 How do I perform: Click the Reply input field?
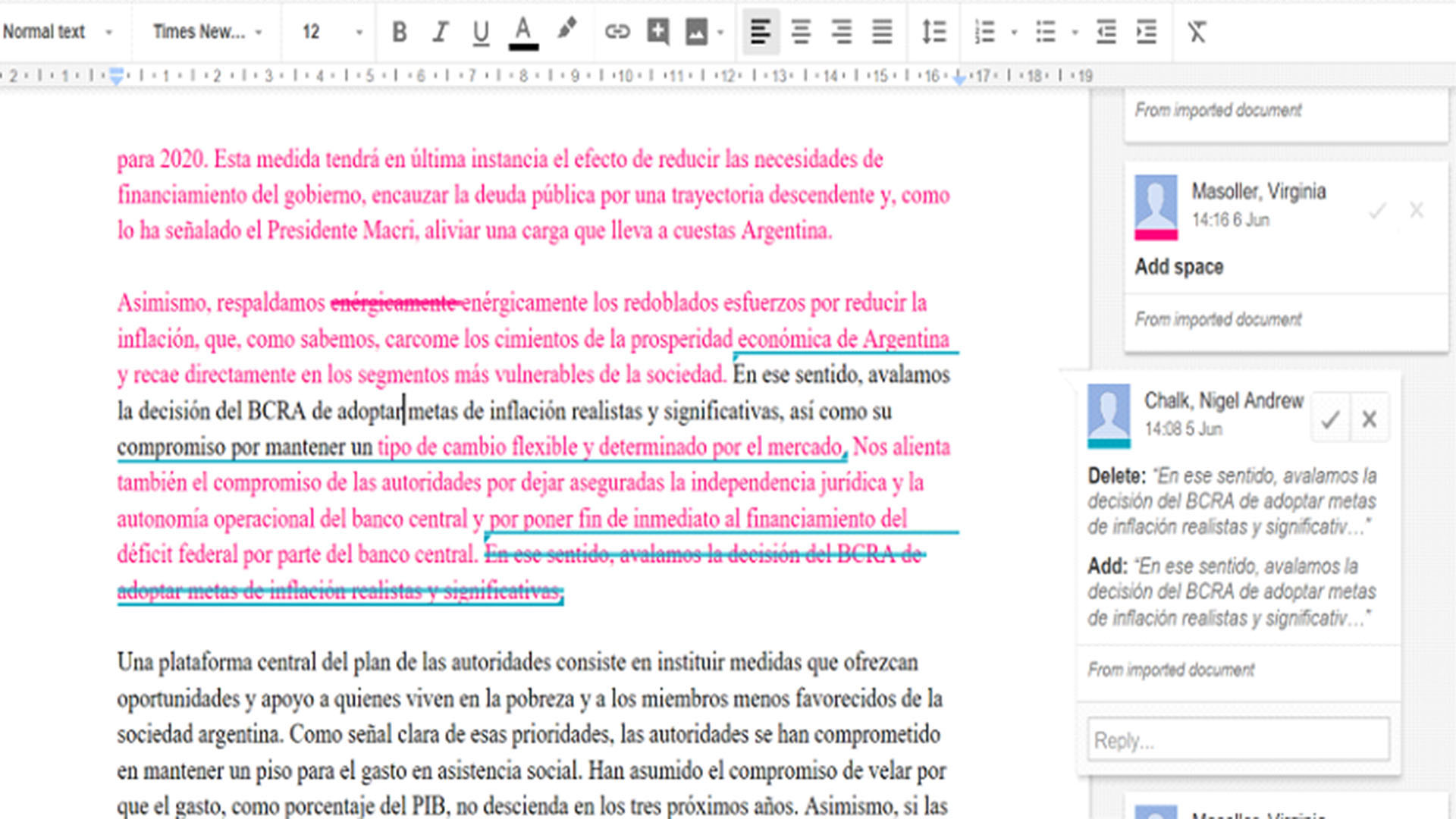tap(1238, 739)
